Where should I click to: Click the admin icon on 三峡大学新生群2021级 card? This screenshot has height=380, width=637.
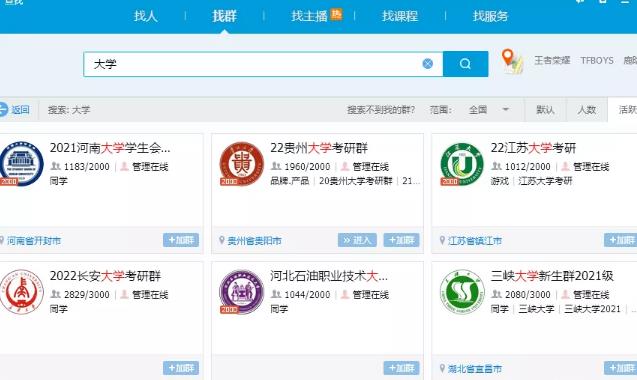pos(566,294)
